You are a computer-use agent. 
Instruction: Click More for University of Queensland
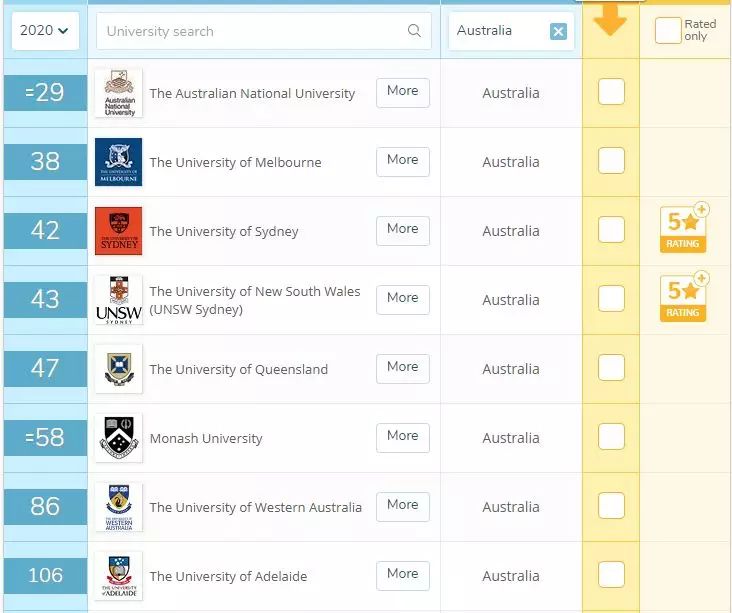[403, 369]
